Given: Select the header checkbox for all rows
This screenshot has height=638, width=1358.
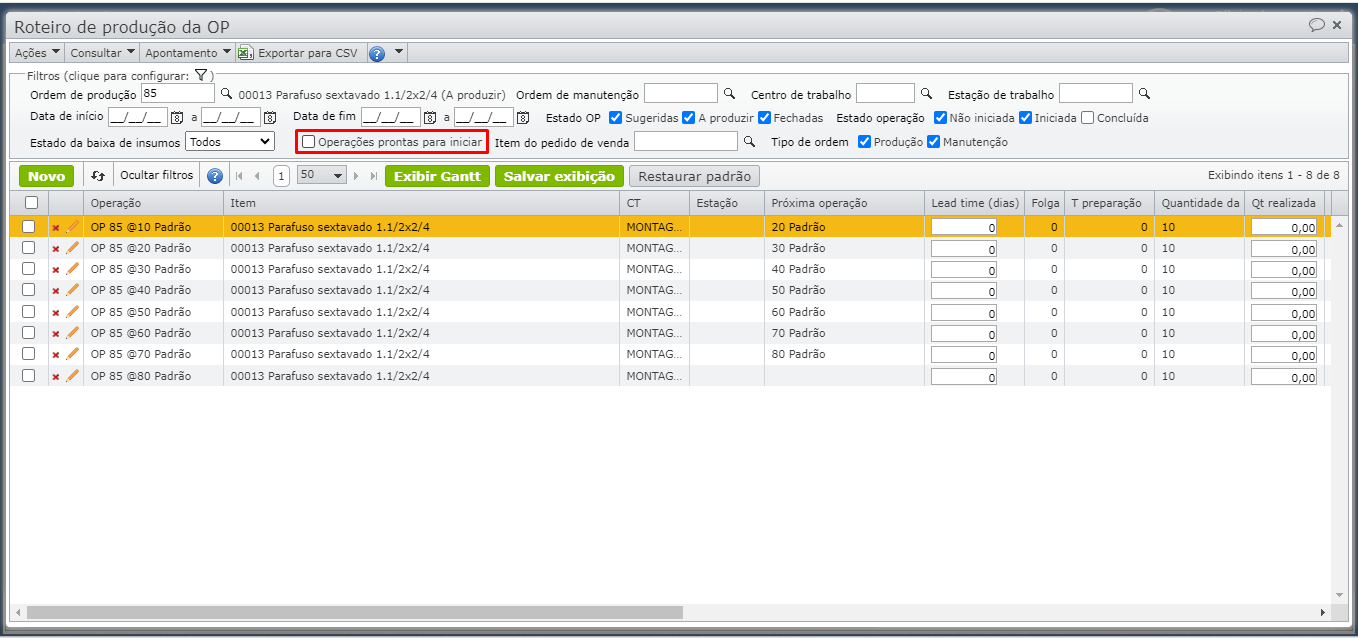Looking at the screenshot, I should (31, 202).
